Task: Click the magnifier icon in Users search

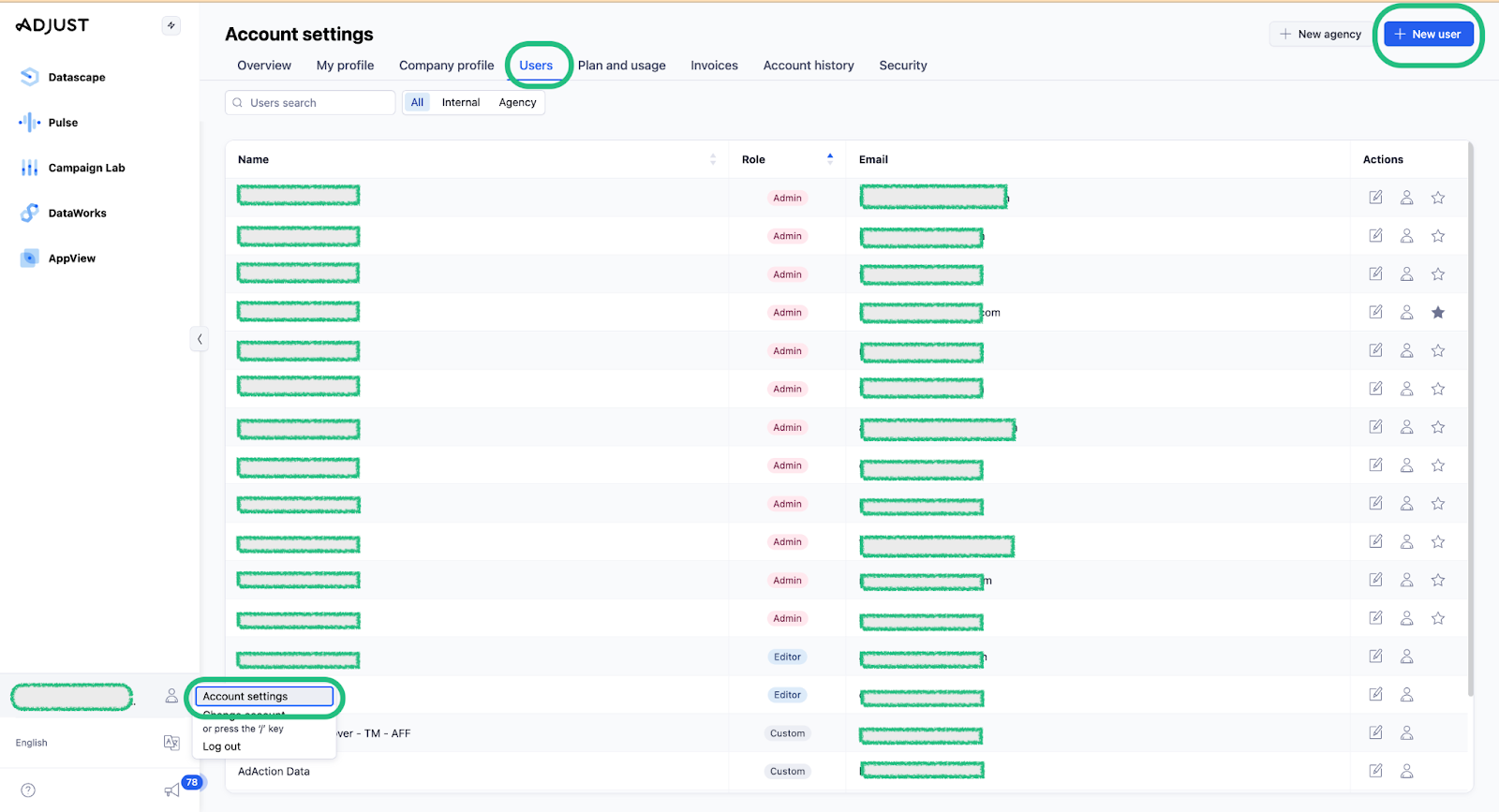Action: [x=238, y=103]
